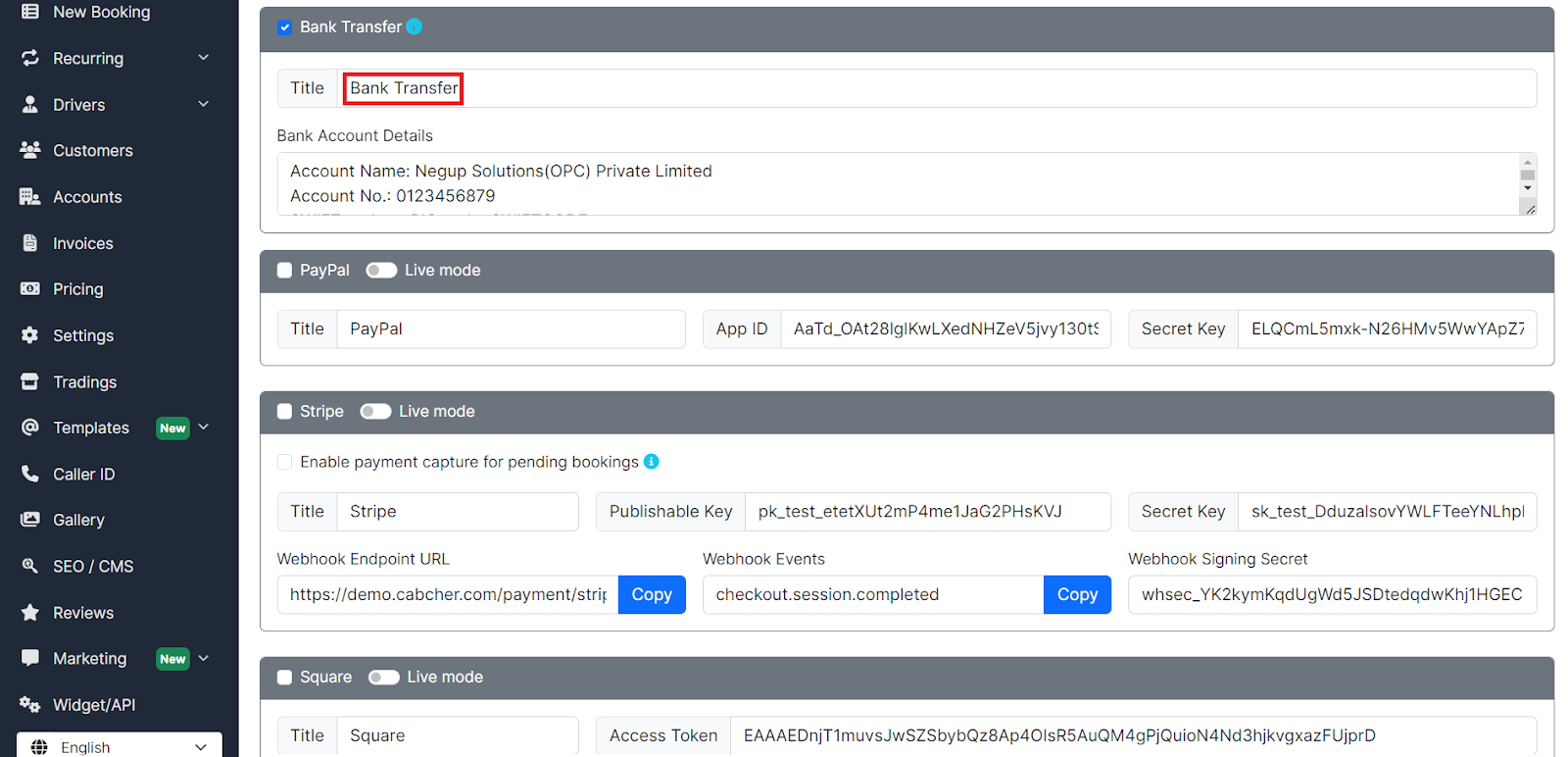Toggle Stripe Live mode switch
The width and height of the screenshot is (1568, 757).
(x=375, y=412)
